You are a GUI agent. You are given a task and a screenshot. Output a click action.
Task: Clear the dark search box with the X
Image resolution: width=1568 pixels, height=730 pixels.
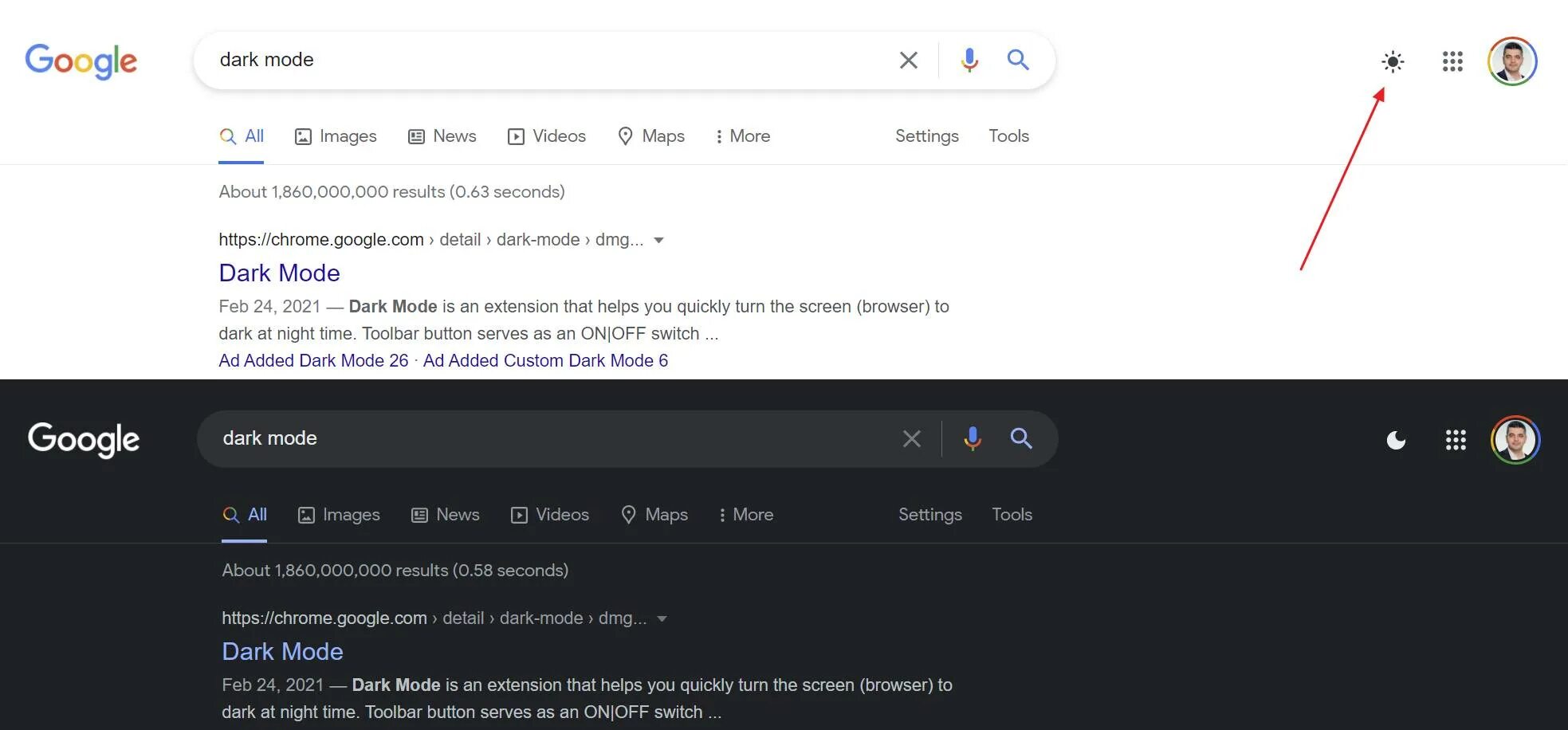click(x=912, y=438)
